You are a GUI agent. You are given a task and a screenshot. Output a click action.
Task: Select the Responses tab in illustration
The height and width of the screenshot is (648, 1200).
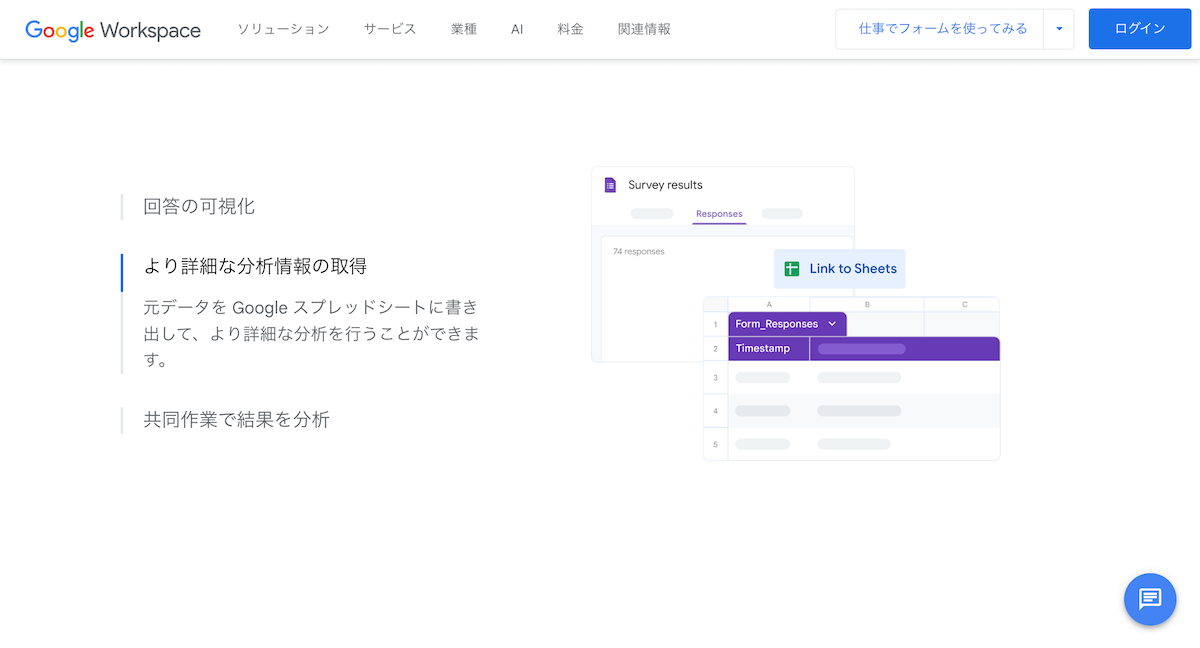click(719, 214)
